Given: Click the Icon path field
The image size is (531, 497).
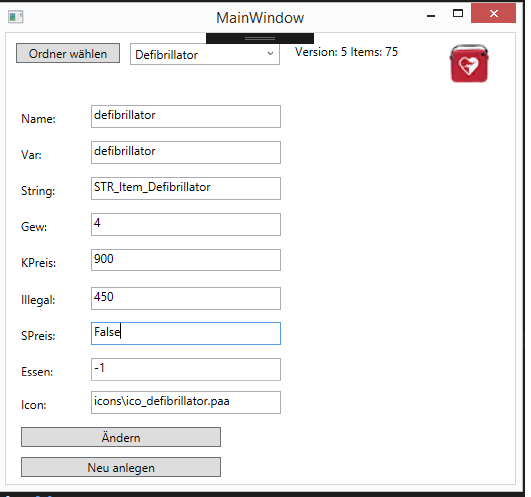Looking at the screenshot, I should tap(186, 403).
